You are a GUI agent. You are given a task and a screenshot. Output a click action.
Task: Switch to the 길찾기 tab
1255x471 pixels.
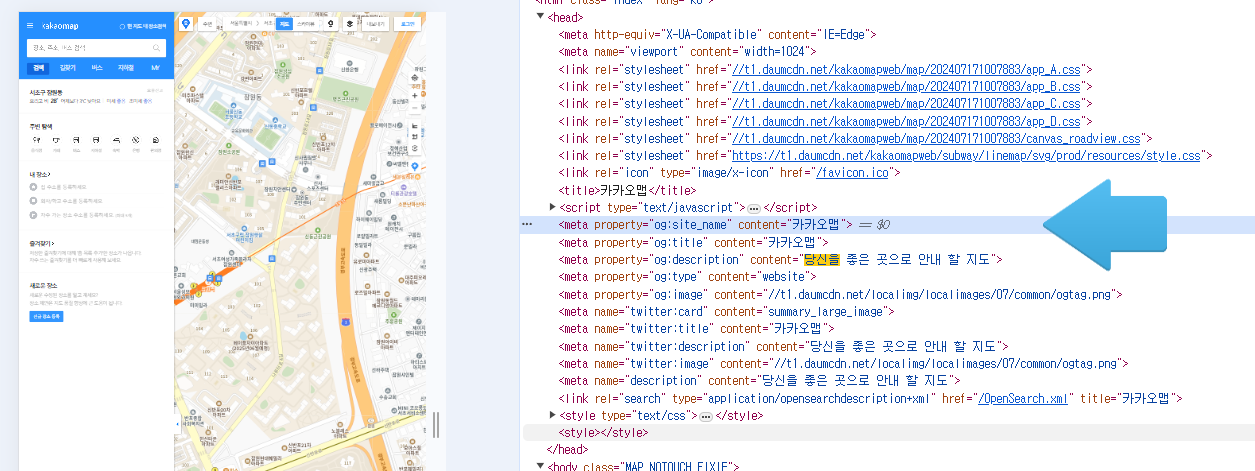[67, 68]
